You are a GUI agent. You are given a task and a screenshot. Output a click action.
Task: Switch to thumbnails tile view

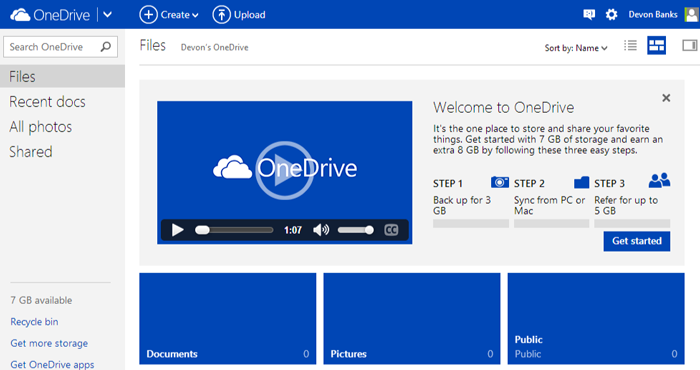656,45
